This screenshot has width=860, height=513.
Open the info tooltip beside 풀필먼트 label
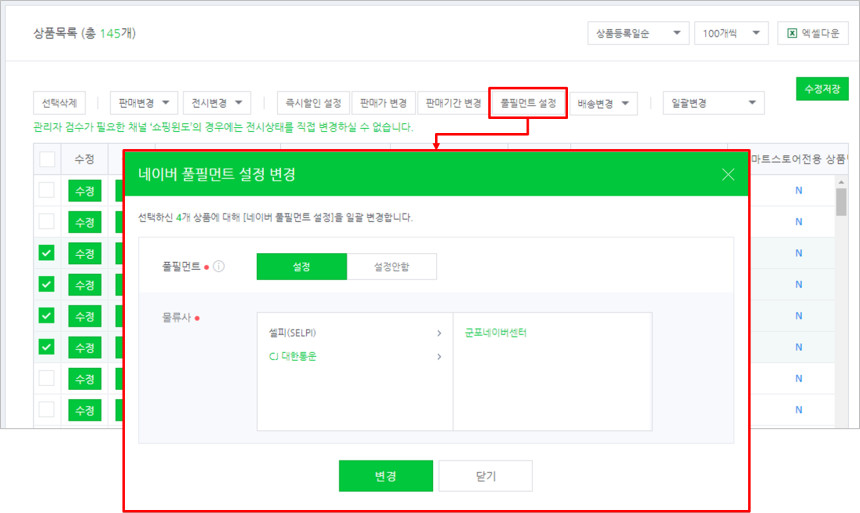pos(219,267)
